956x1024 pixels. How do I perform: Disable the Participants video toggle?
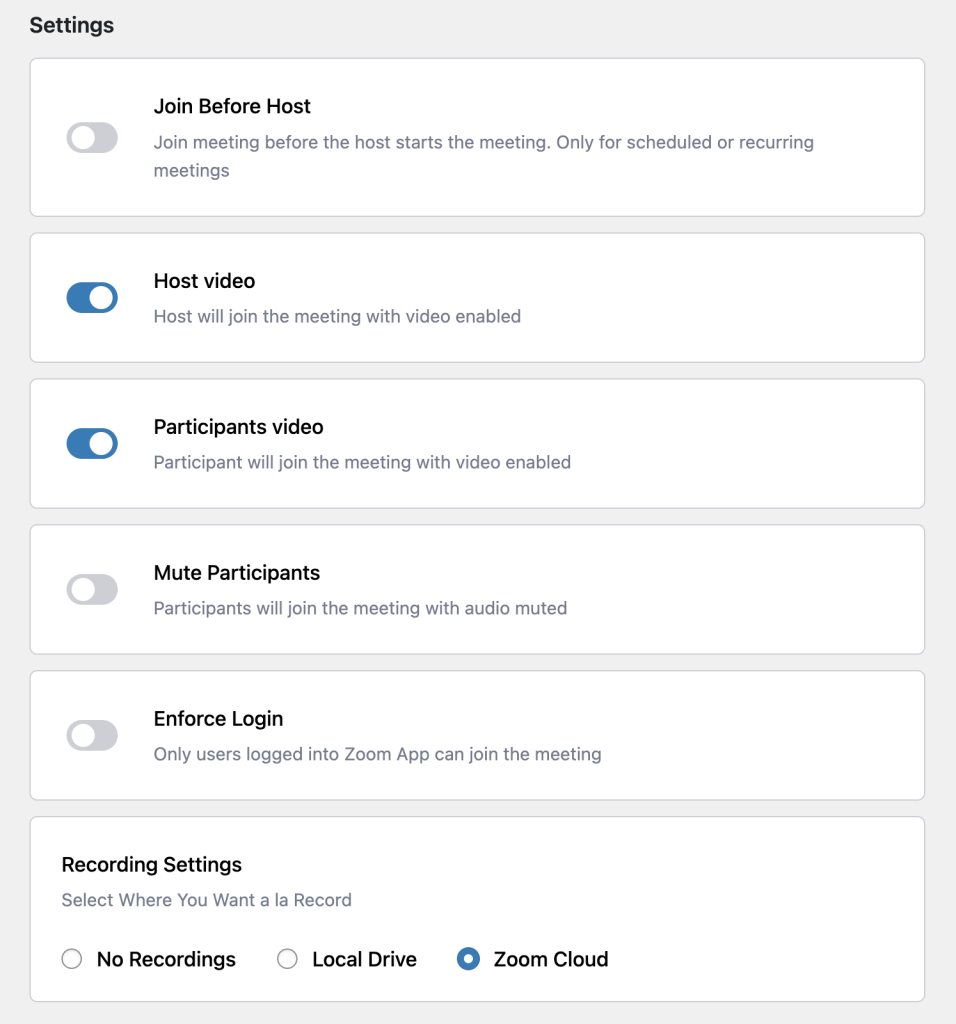92,444
